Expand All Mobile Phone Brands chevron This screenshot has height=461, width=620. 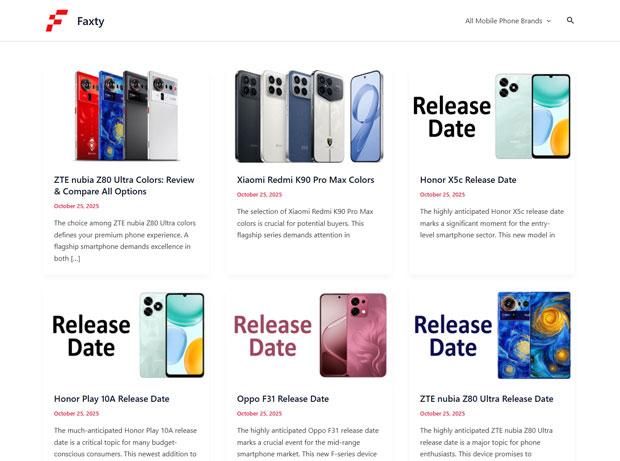549,21
